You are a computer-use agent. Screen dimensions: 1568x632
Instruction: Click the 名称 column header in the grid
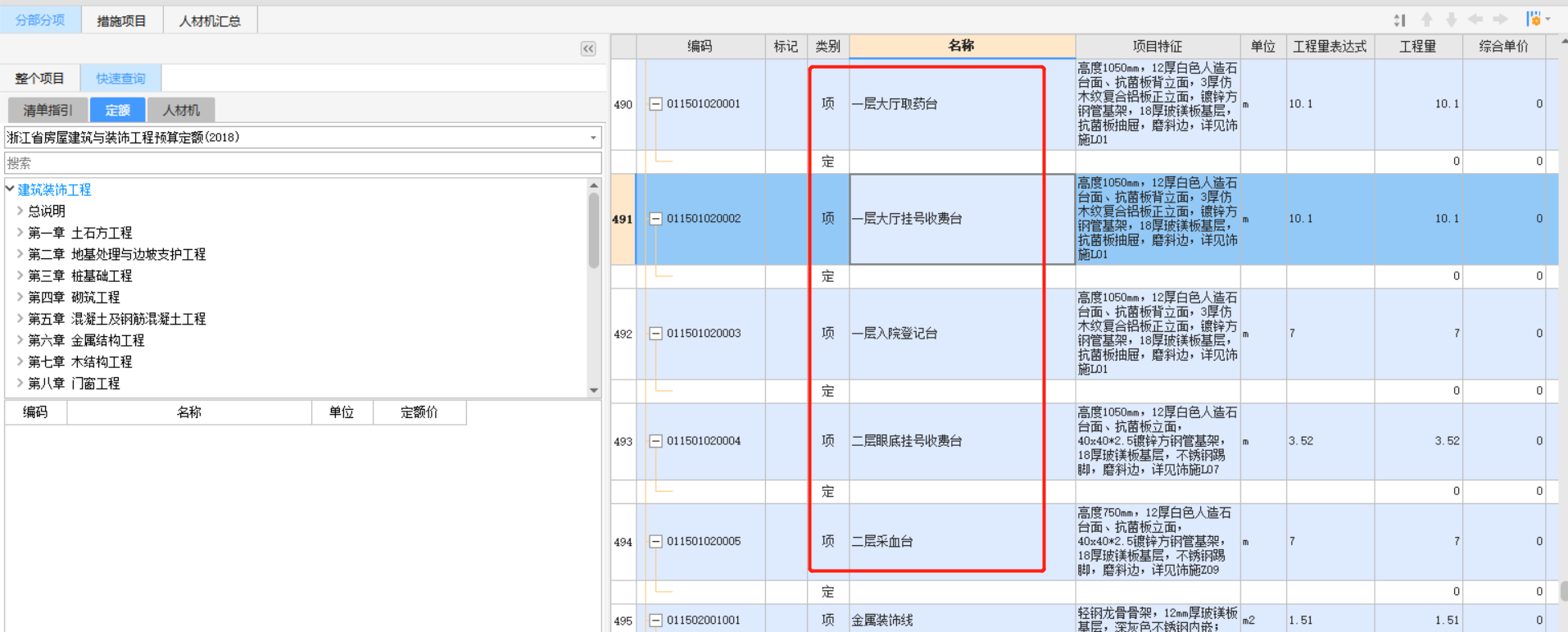point(962,46)
